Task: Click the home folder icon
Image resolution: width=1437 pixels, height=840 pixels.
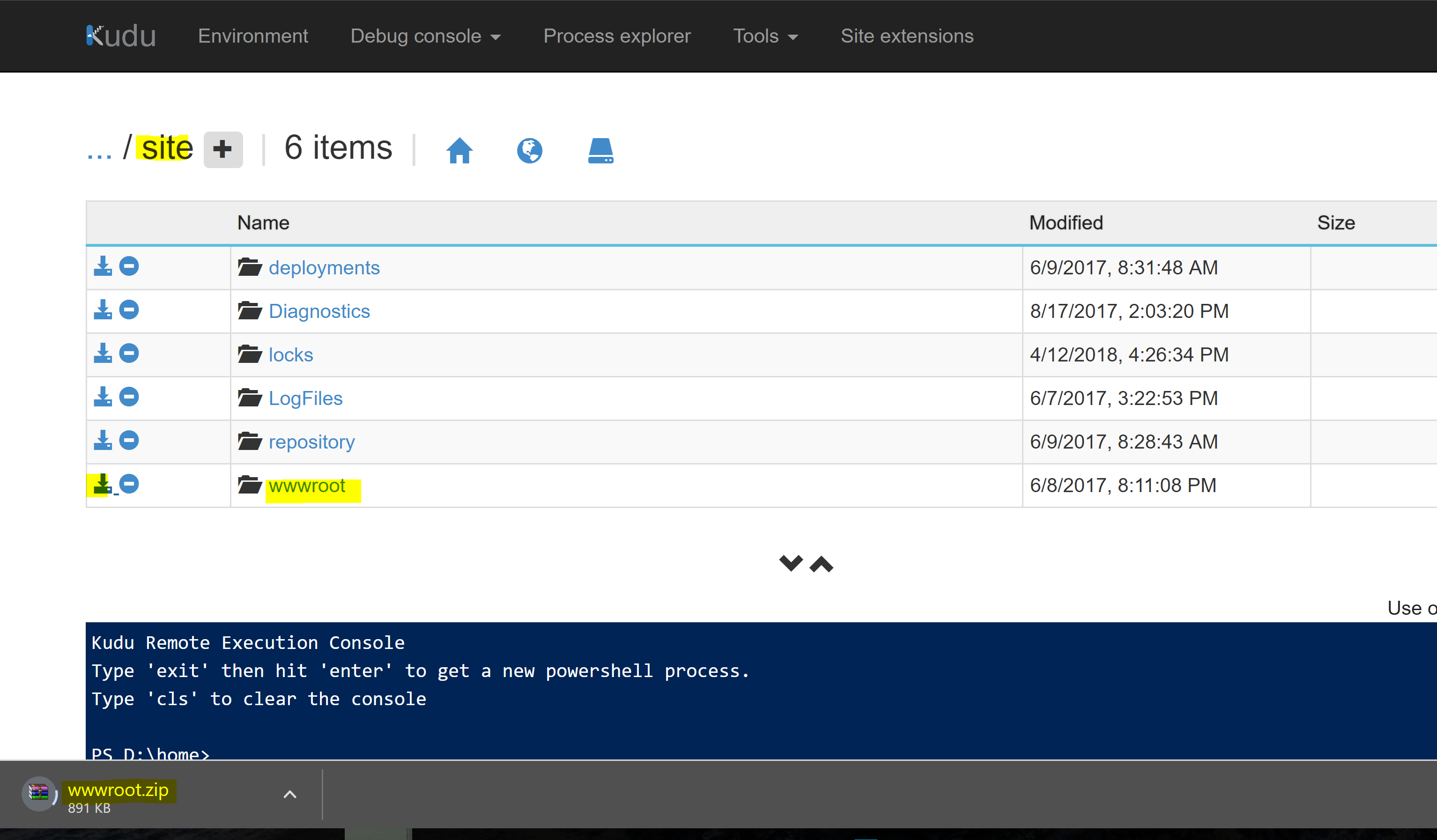Action: (459, 150)
